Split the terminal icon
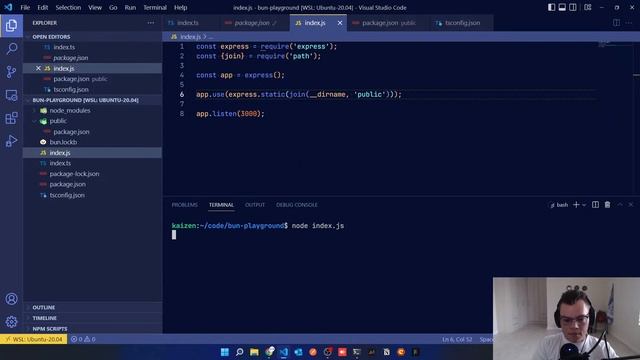Image resolution: width=640 pixels, height=360 pixels. point(596,204)
